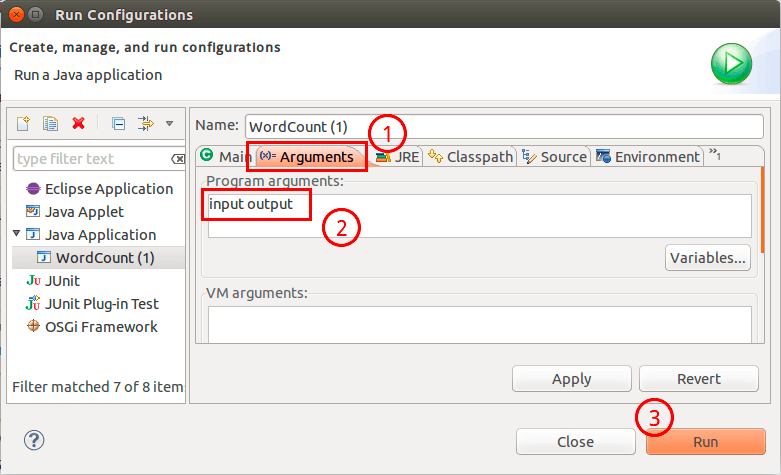Image resolution: width=781 pixels, height=475 pixels.
Task: Click the Java Applet icon
Action: pyautogui.click(x=33, y=211)
